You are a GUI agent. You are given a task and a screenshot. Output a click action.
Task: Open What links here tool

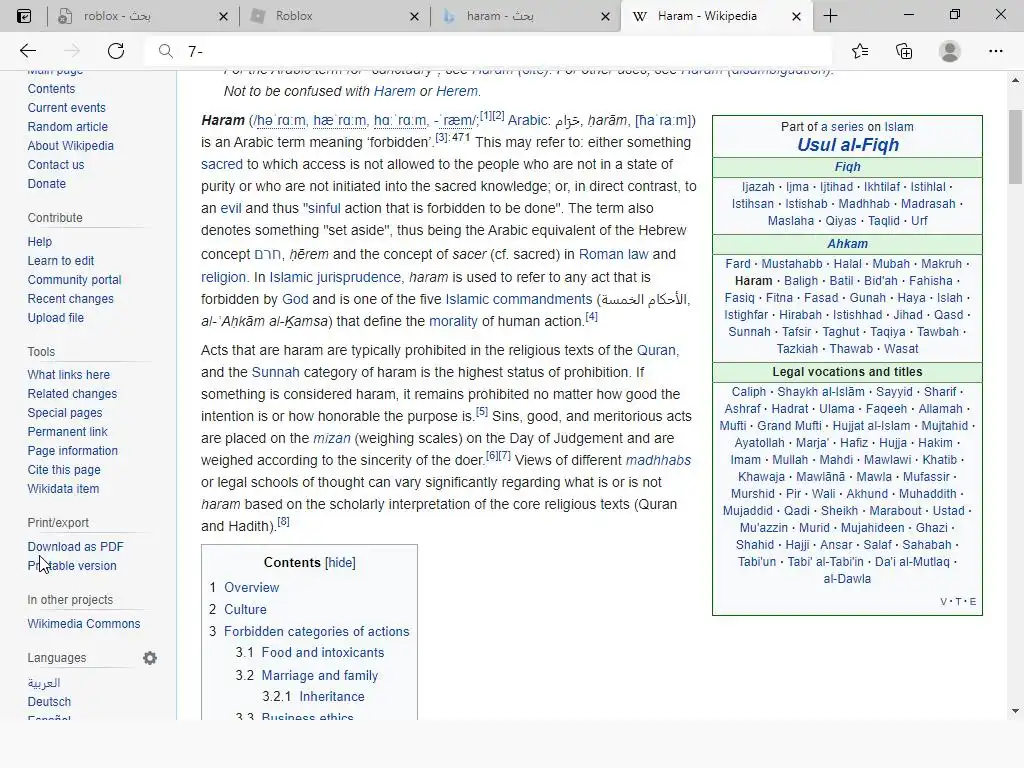69,375
